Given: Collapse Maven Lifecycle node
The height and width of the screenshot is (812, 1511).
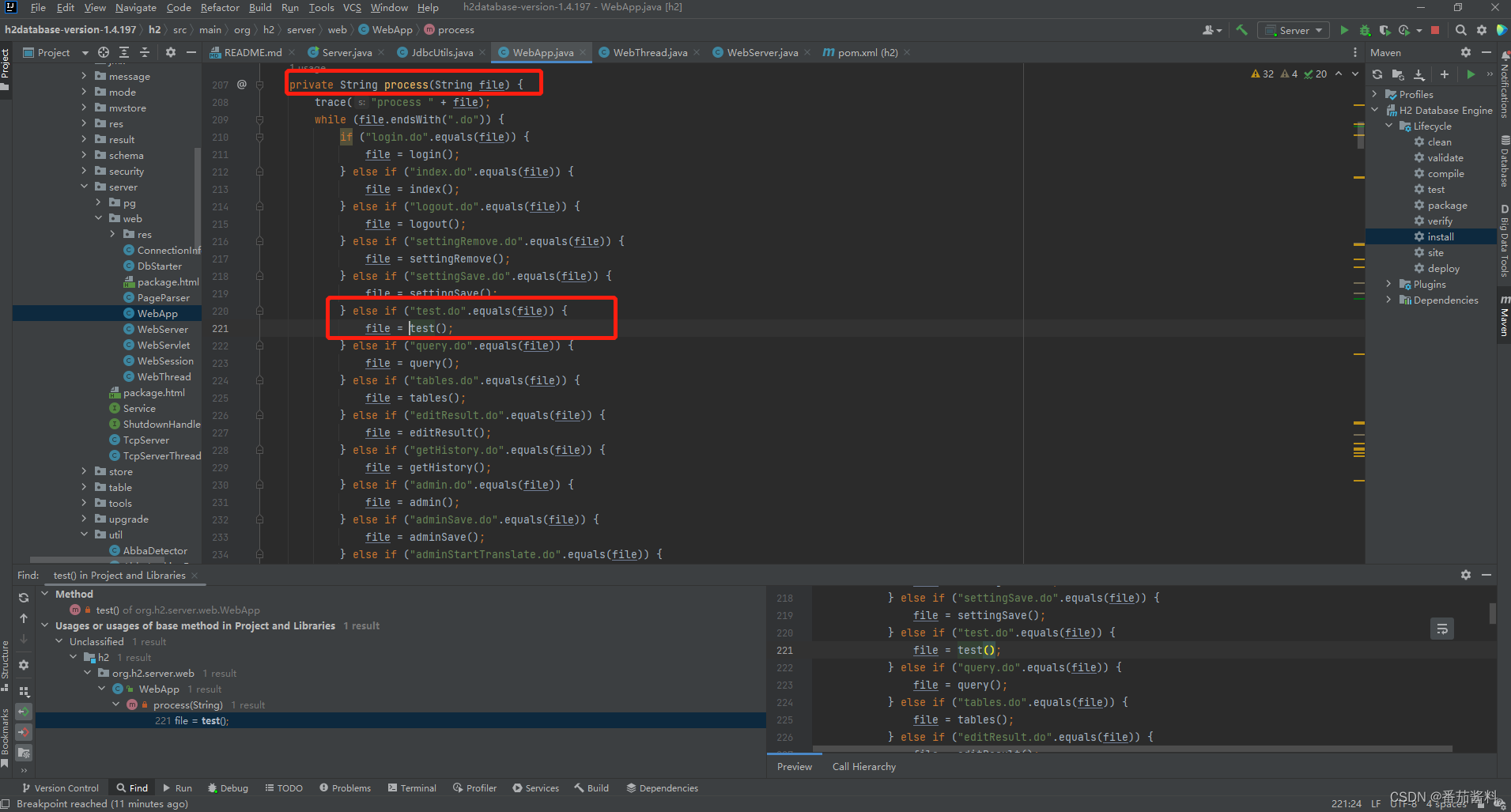Looking at the screenshot, I should pos(1389,126).
